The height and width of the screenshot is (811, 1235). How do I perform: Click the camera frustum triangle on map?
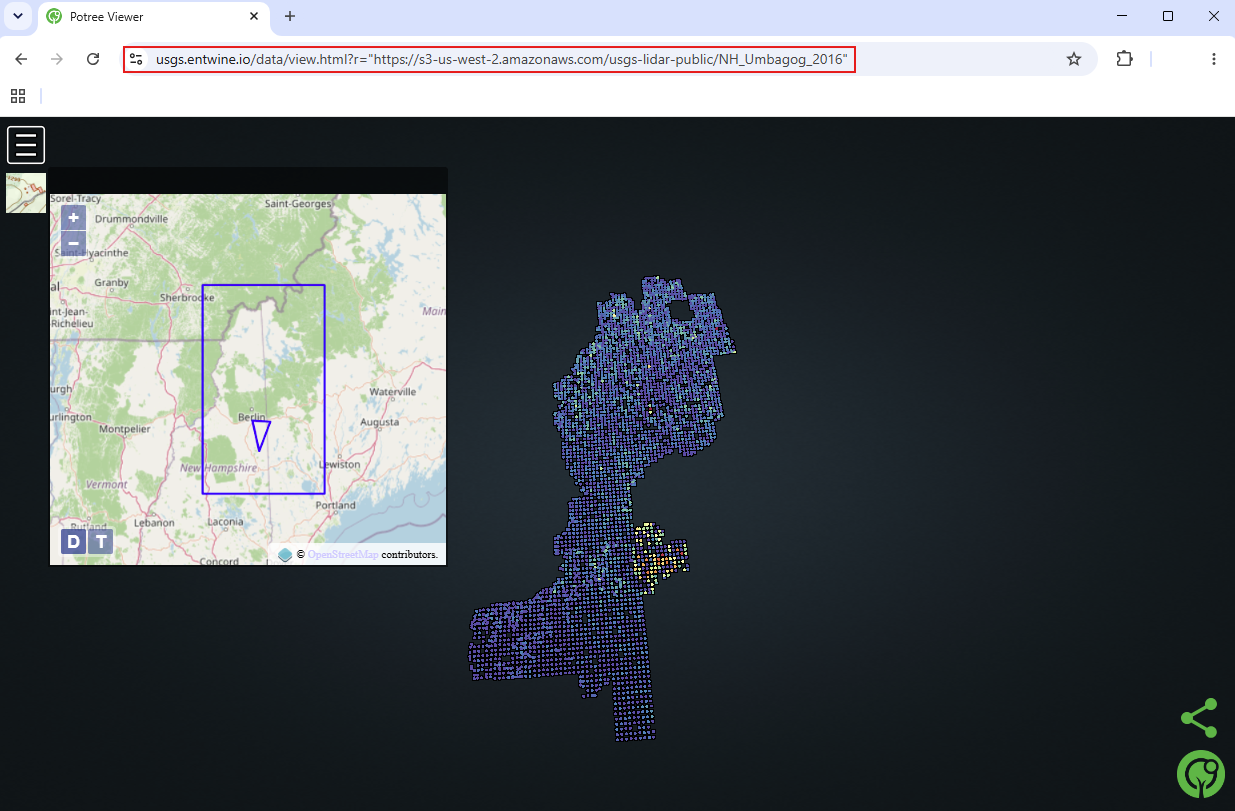[x=261, y=435]
